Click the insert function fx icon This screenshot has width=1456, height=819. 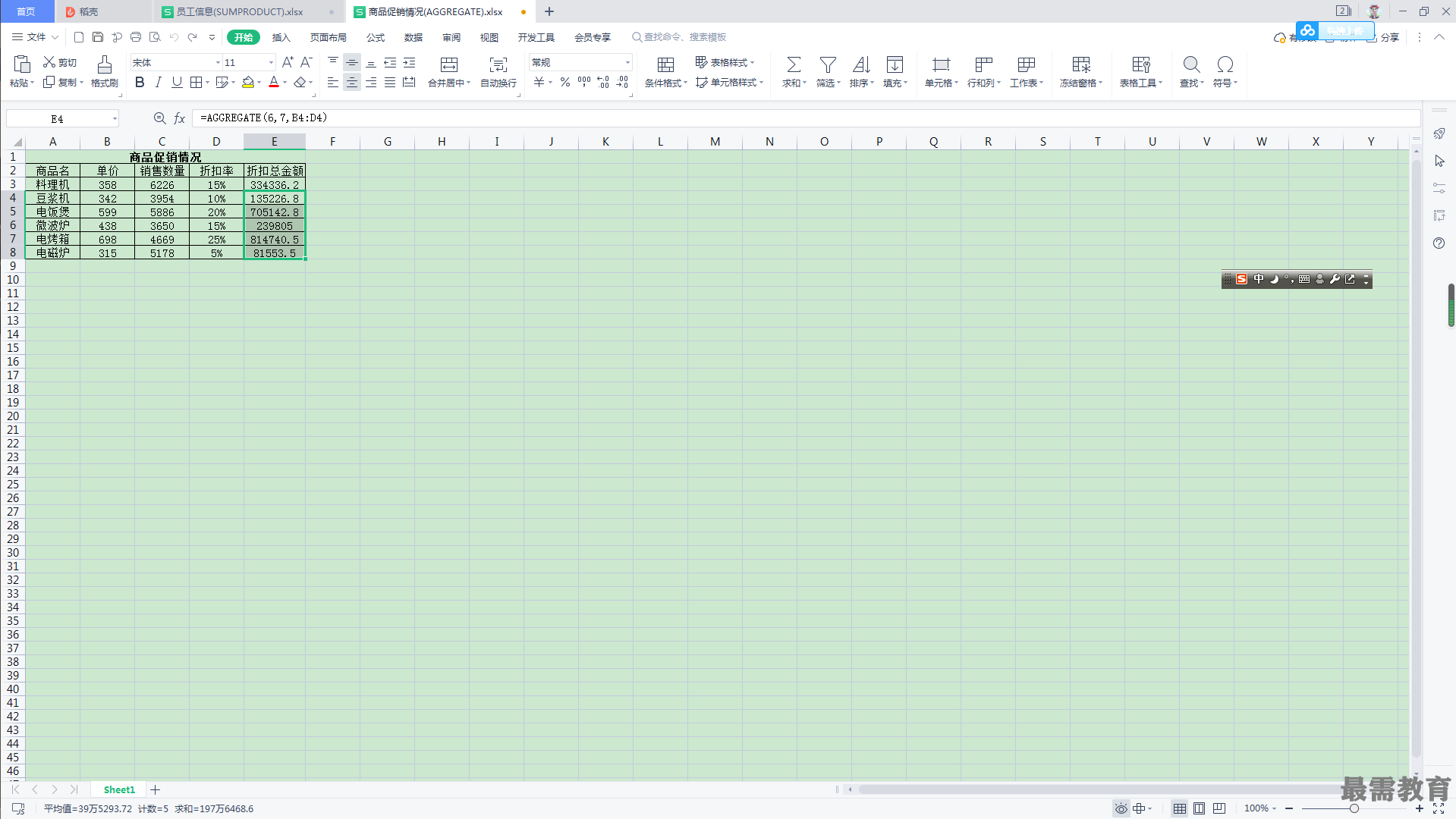click(x=180, y=118)
